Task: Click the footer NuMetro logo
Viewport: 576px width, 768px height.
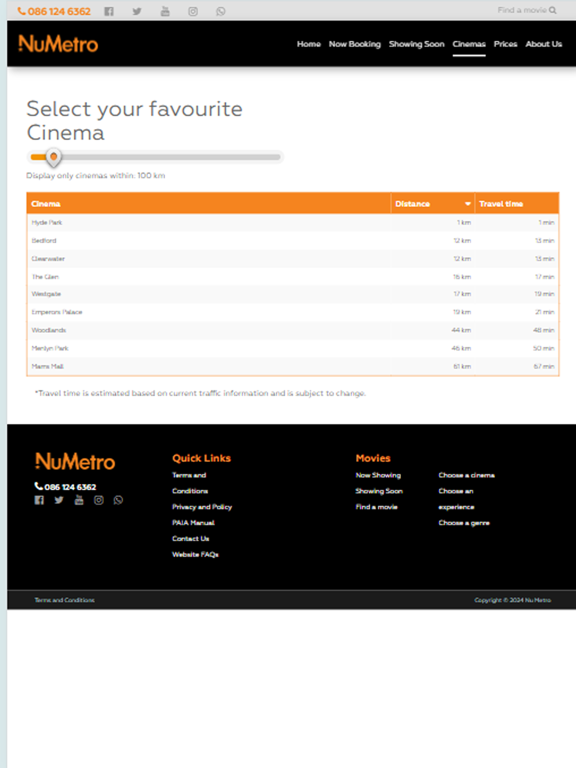Action: [x=75, y=461]
